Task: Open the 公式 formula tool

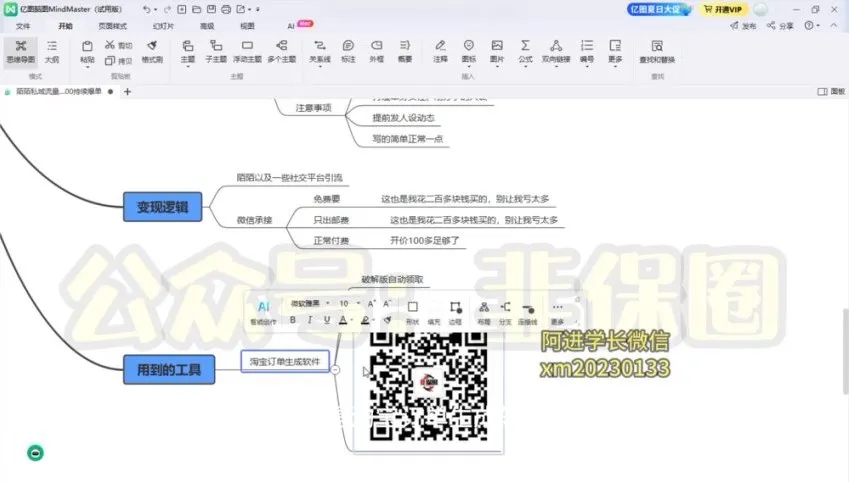Action: pyautogui.click(x=525, y=50)
